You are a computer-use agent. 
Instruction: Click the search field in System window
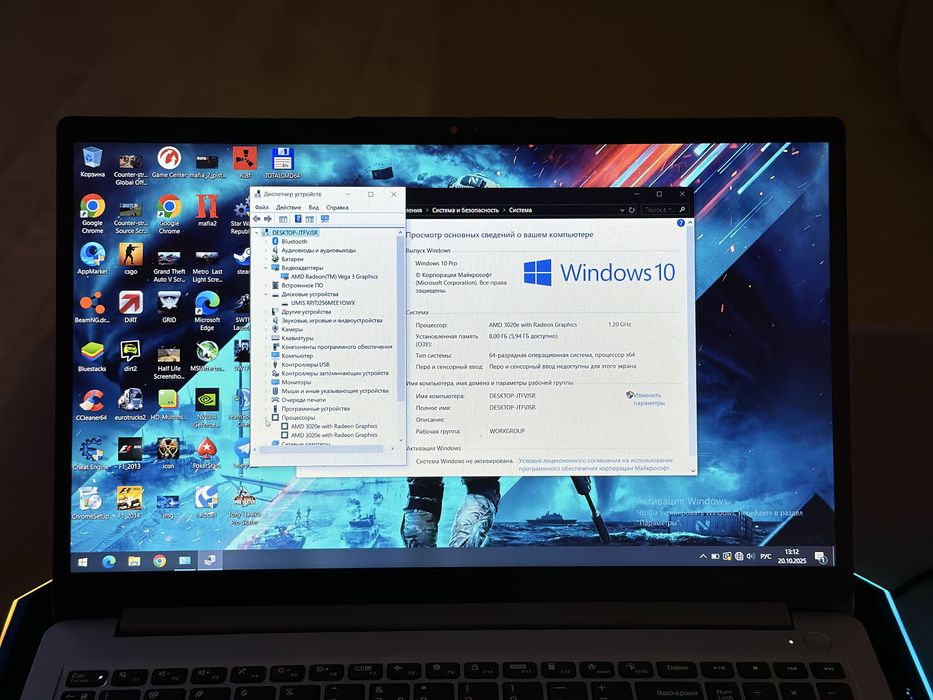(665, 210)
